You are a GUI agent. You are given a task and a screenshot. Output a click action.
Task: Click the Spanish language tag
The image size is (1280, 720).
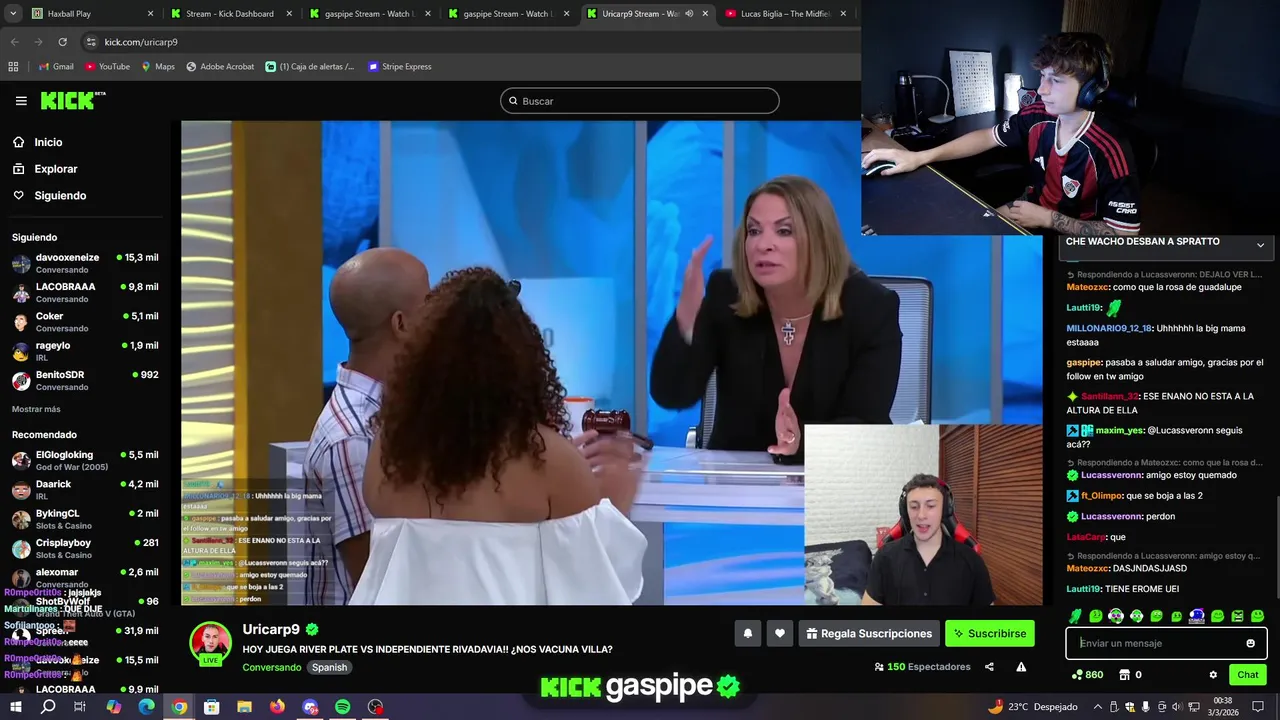point(329,667)
